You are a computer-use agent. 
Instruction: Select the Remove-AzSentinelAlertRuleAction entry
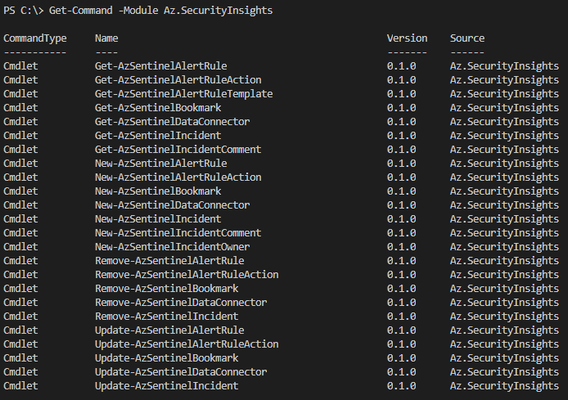(187, 275)
